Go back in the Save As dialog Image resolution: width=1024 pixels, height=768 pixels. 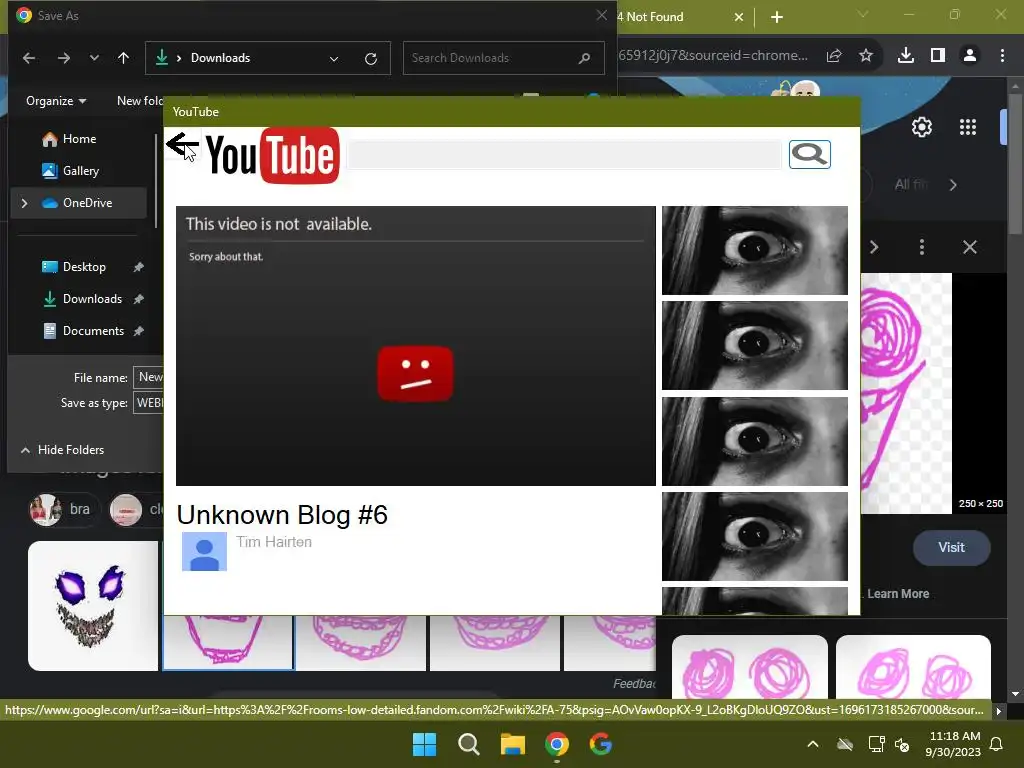(29, 58)
